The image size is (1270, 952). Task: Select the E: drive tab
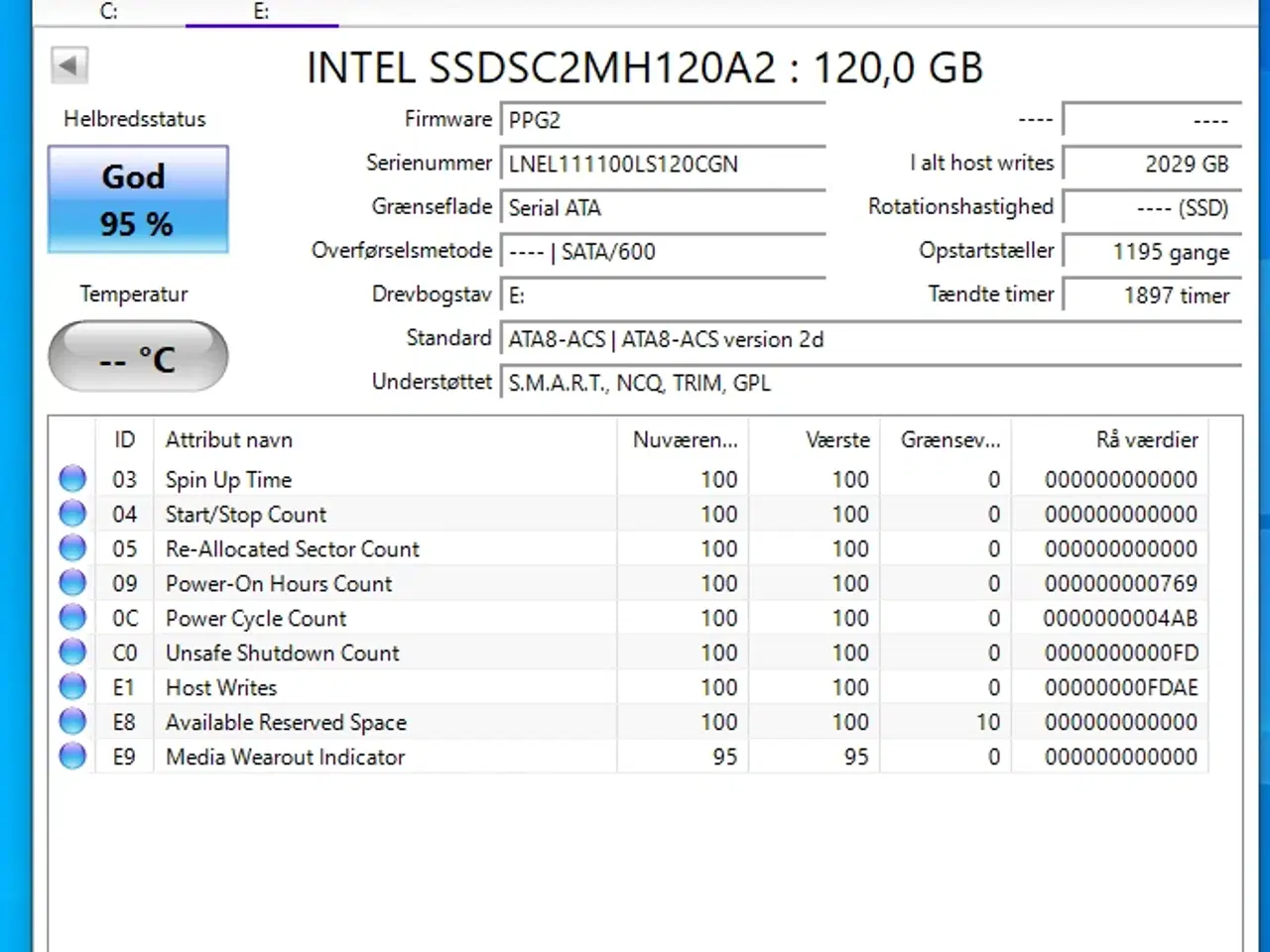pos(262,12)
